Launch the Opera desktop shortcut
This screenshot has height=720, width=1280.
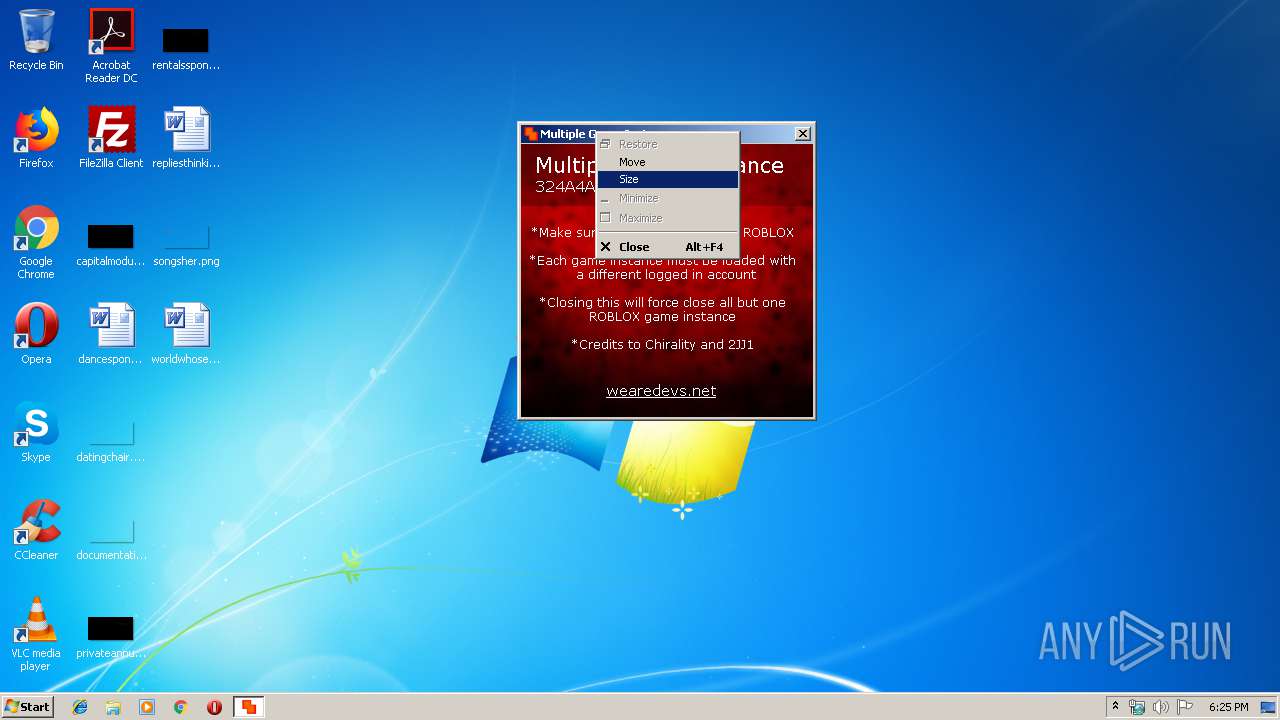[36, 334]
